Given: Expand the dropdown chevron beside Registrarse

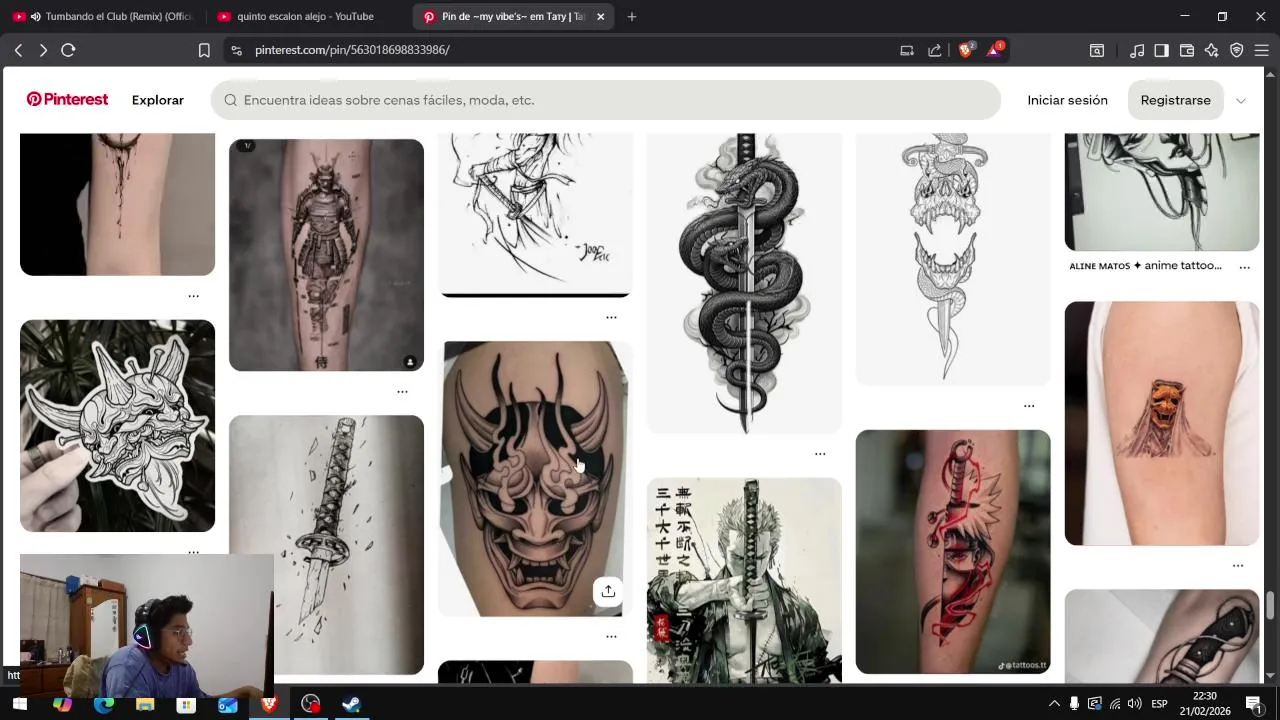Looking at the screenshot, I should (x=1241, y=100).
